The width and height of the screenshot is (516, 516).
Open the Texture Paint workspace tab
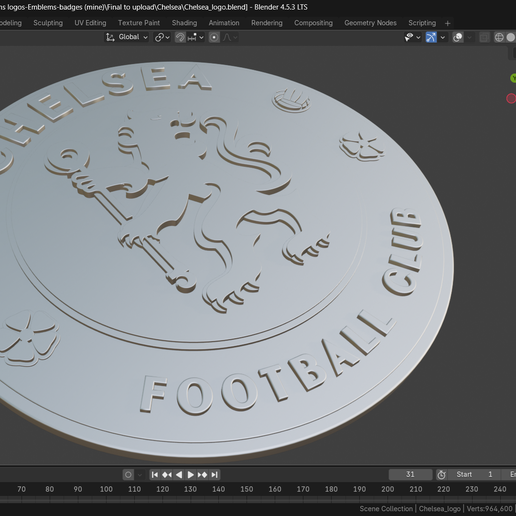pyautogui.click(x=139, y=23)
